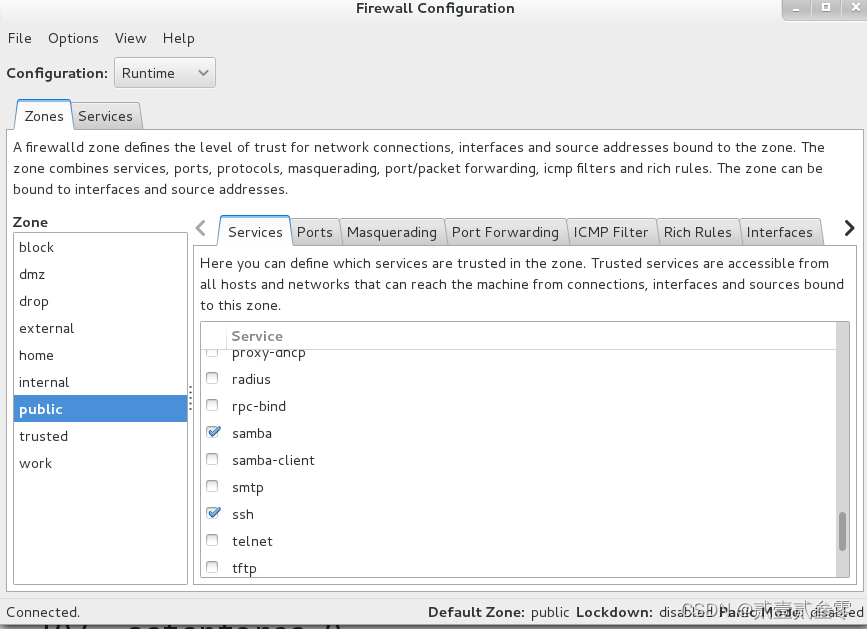Open the top-level Services tab
867x629 pixels.
[106, 116]
